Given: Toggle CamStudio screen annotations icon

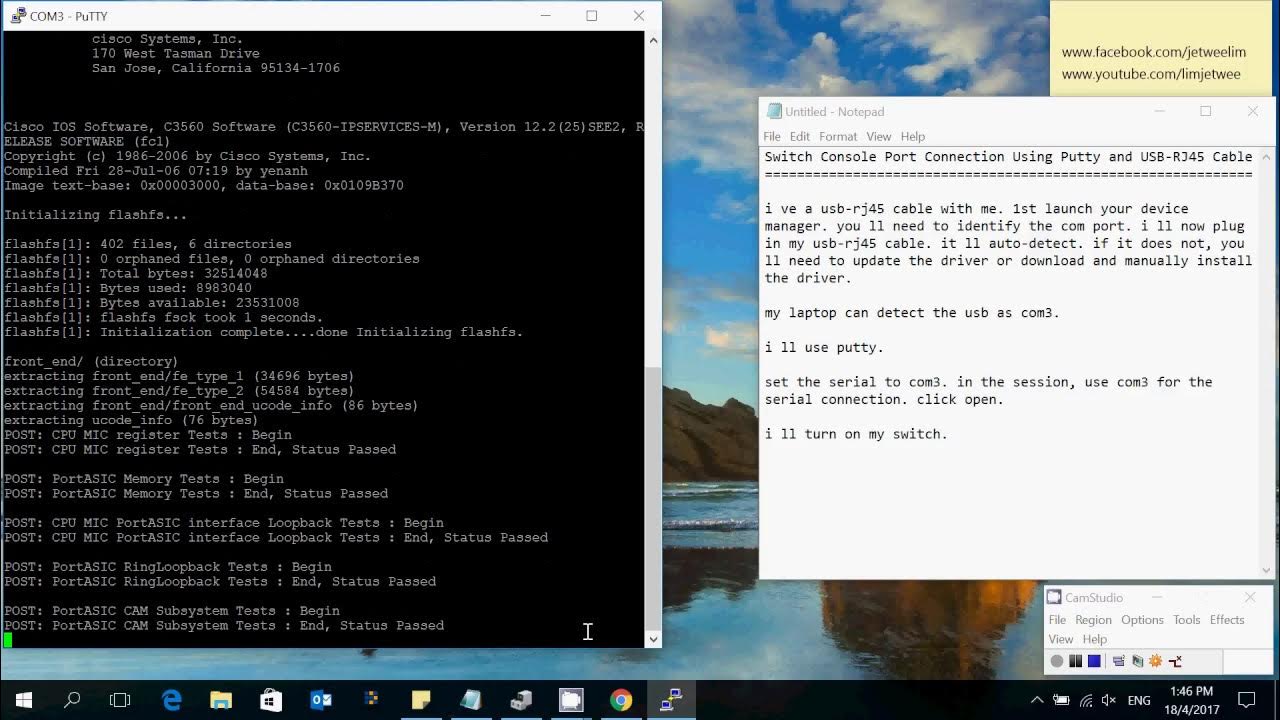Looking at the screenshot, I should 1119,661.
